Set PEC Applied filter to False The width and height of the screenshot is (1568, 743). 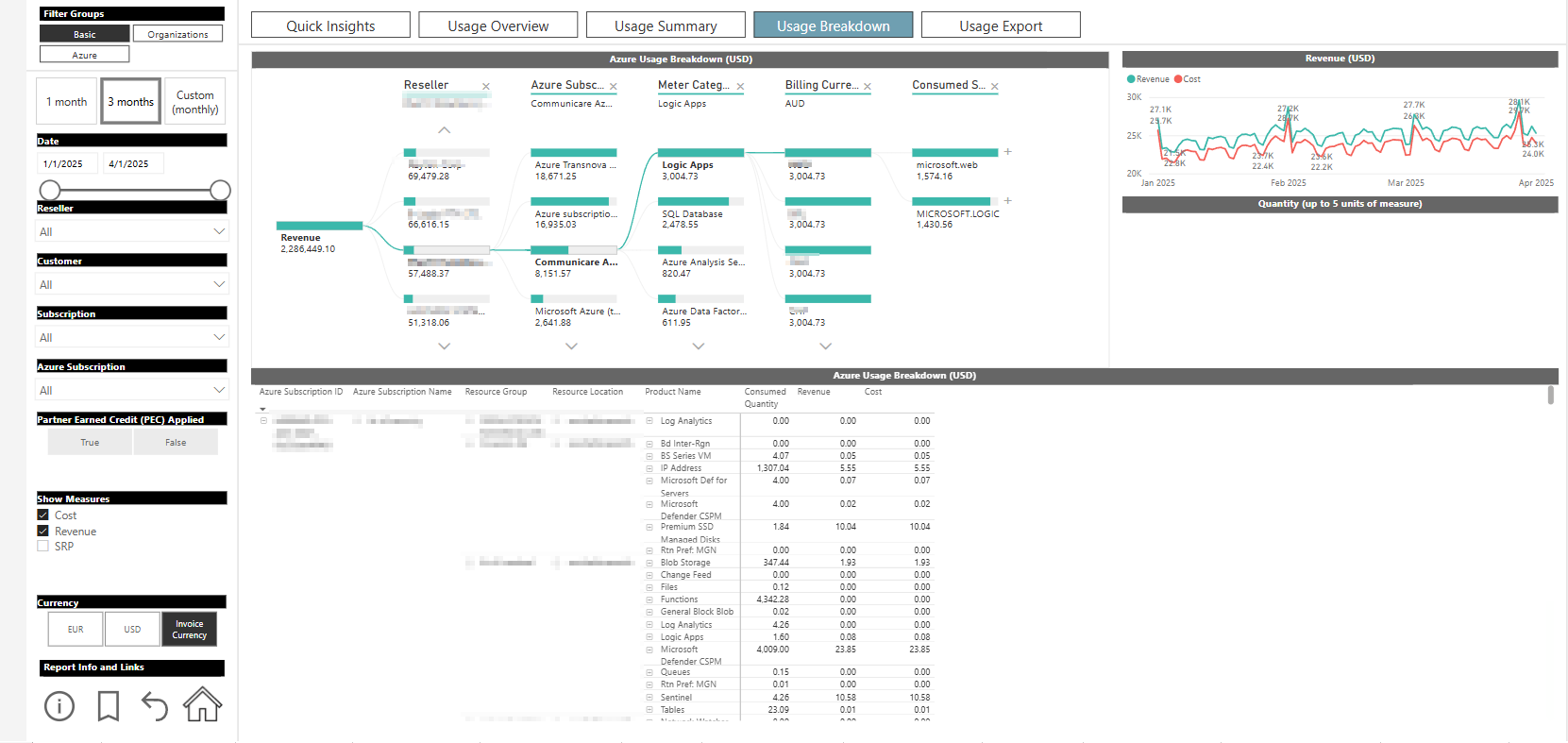[x=176, y=442]
